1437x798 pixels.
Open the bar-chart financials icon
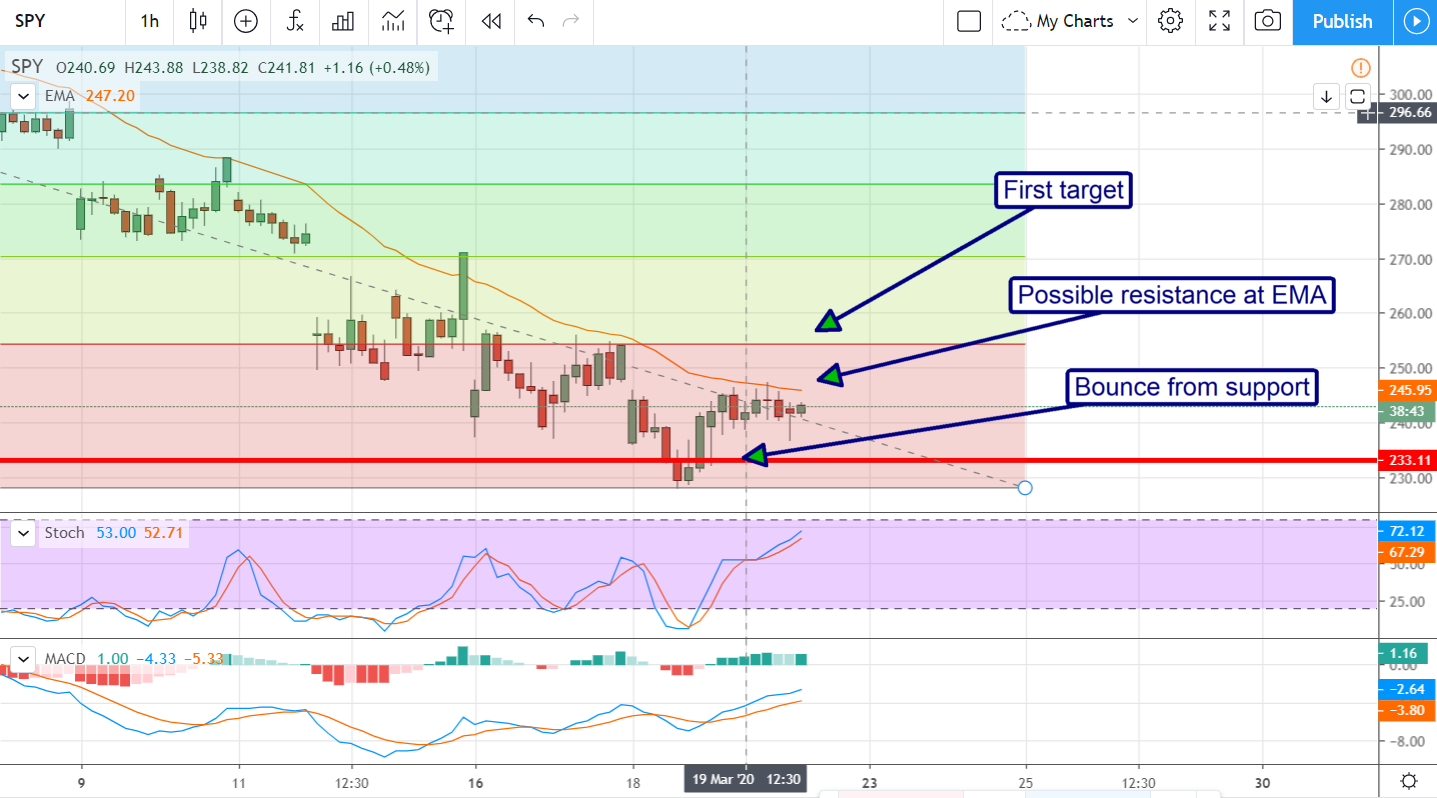pyautogui.click(x=344, y=21)
